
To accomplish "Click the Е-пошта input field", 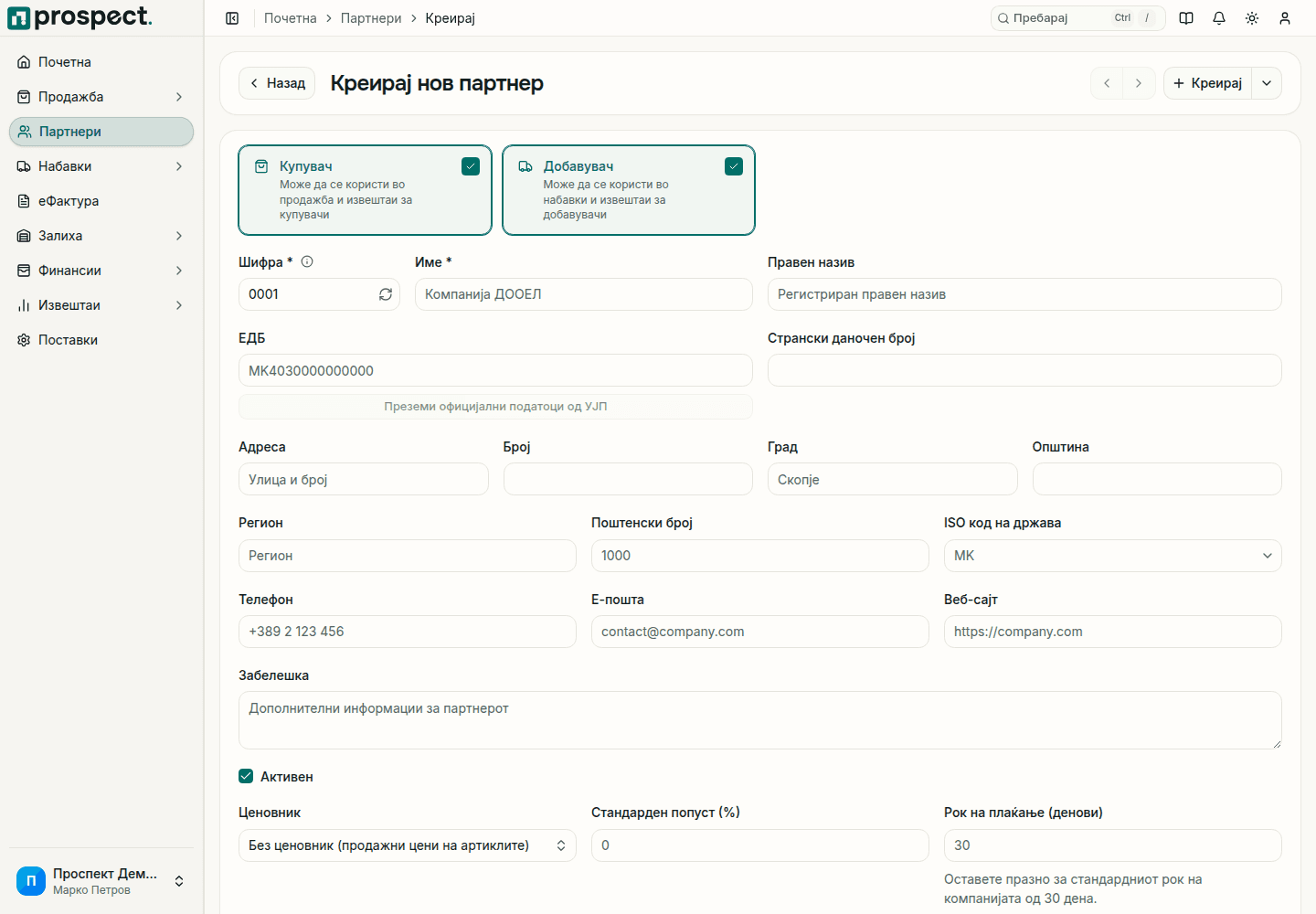I will (x=759, y=632).
